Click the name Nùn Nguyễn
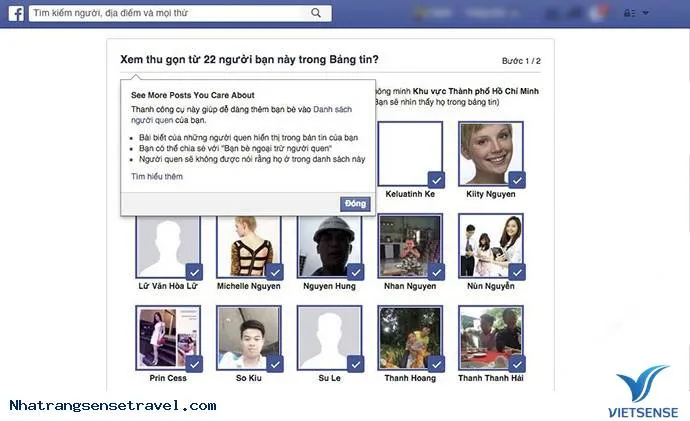The height and width of the screenshot is (421, 690). click(x=491, y=286)
